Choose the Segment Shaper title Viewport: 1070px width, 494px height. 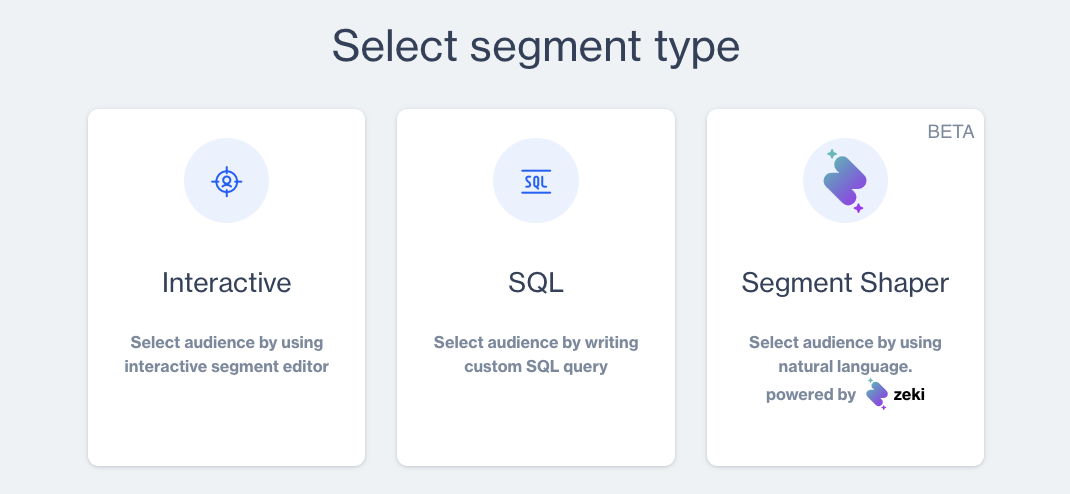click(845, 283)
